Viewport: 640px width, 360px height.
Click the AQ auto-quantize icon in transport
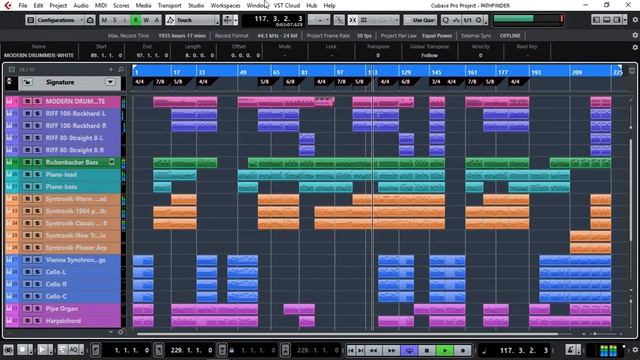point(74,350)
